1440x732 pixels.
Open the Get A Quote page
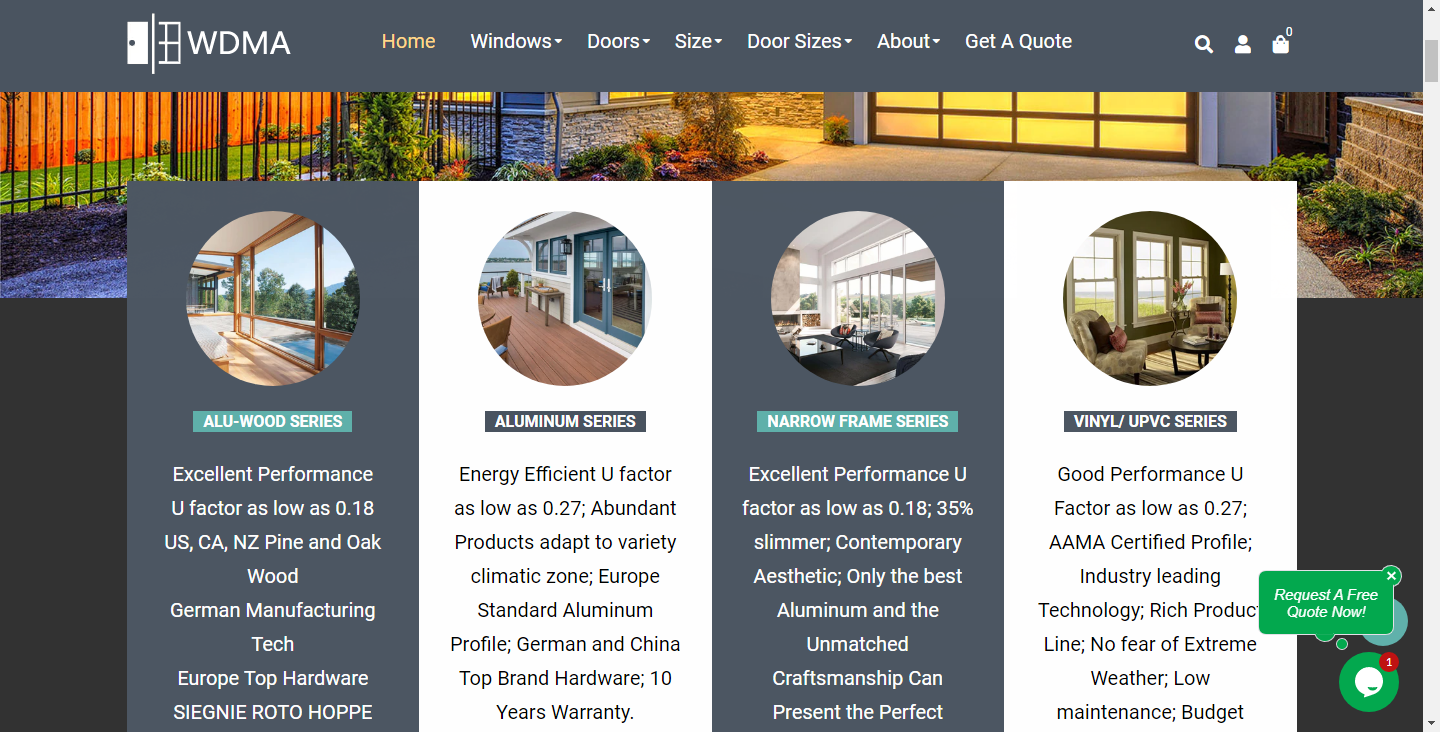(1018, 41)
